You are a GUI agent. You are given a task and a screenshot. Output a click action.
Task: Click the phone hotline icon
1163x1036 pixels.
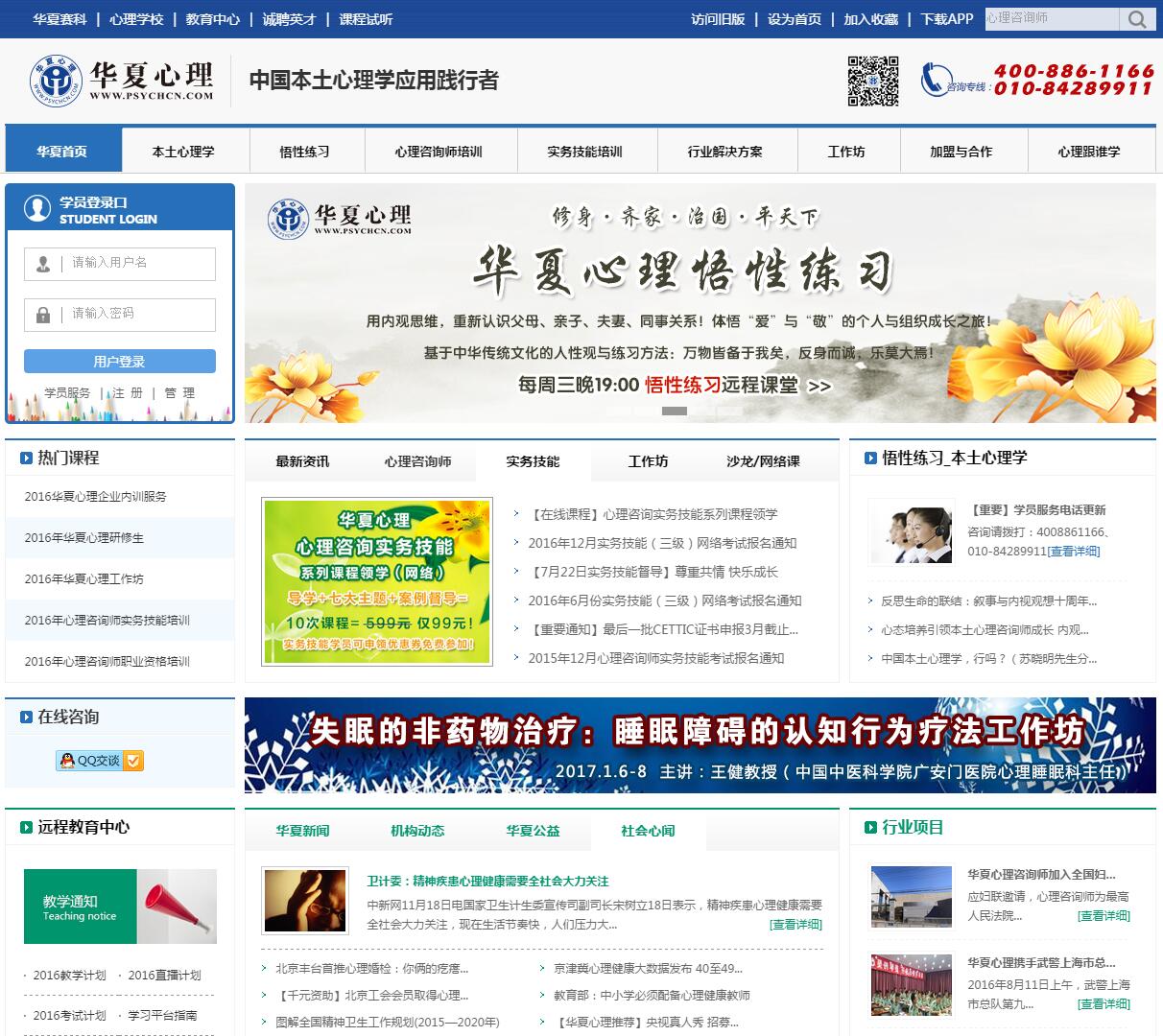click(x=935, y=80)
